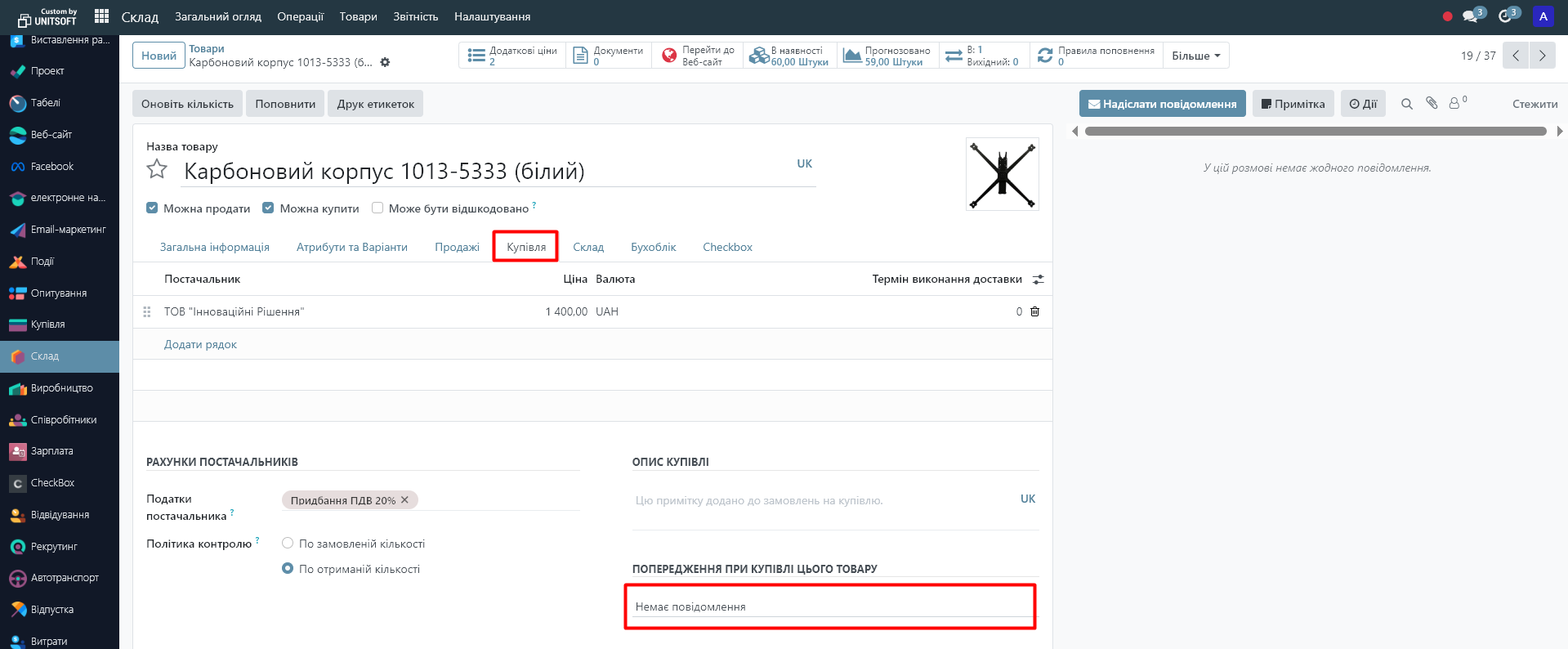Viewport: 1568px width, 649px height.
Task: Switch to the 'Бухоблік' tab
Action: (x=653, y=247)
